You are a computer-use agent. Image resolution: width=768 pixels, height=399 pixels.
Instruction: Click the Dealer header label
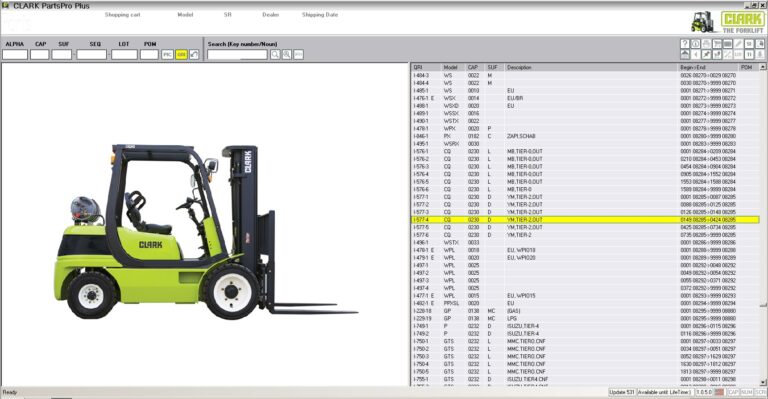(270, 15)
